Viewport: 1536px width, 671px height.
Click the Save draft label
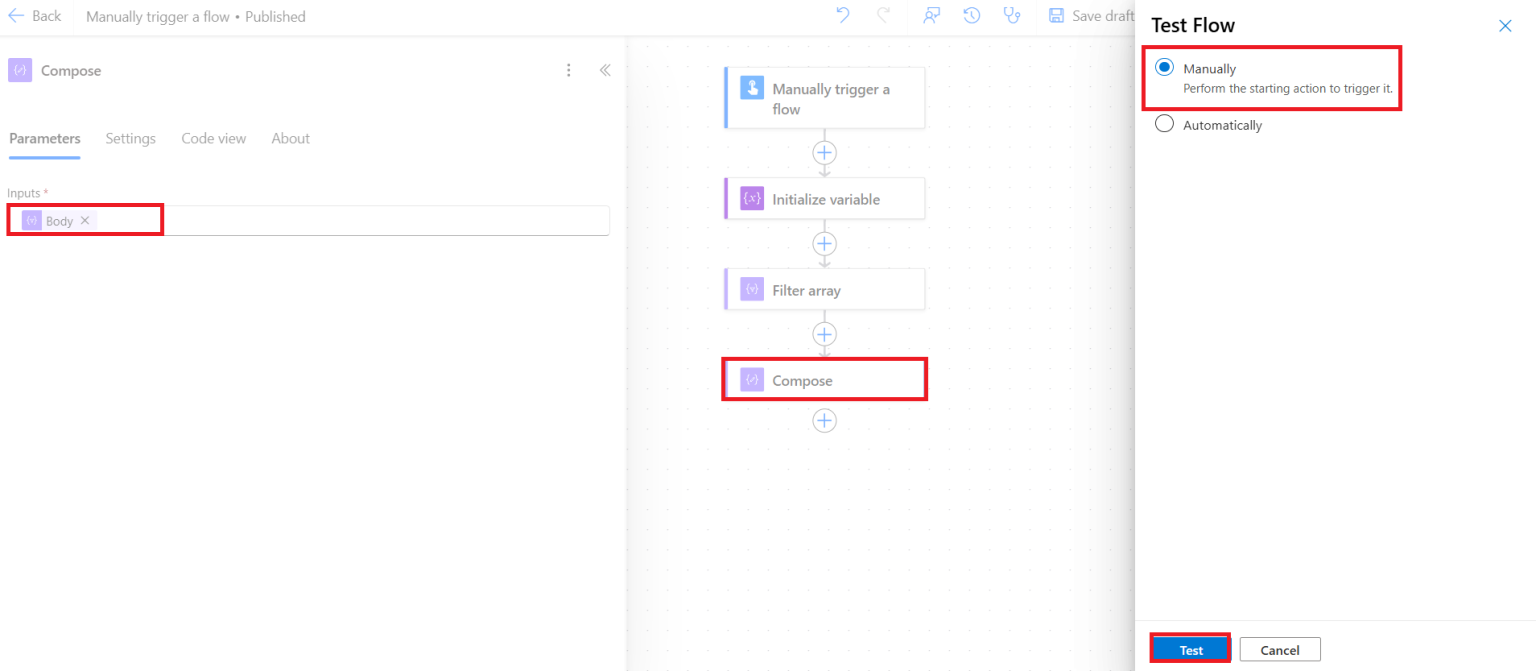pyautogui.click(x=1103, y=16)
